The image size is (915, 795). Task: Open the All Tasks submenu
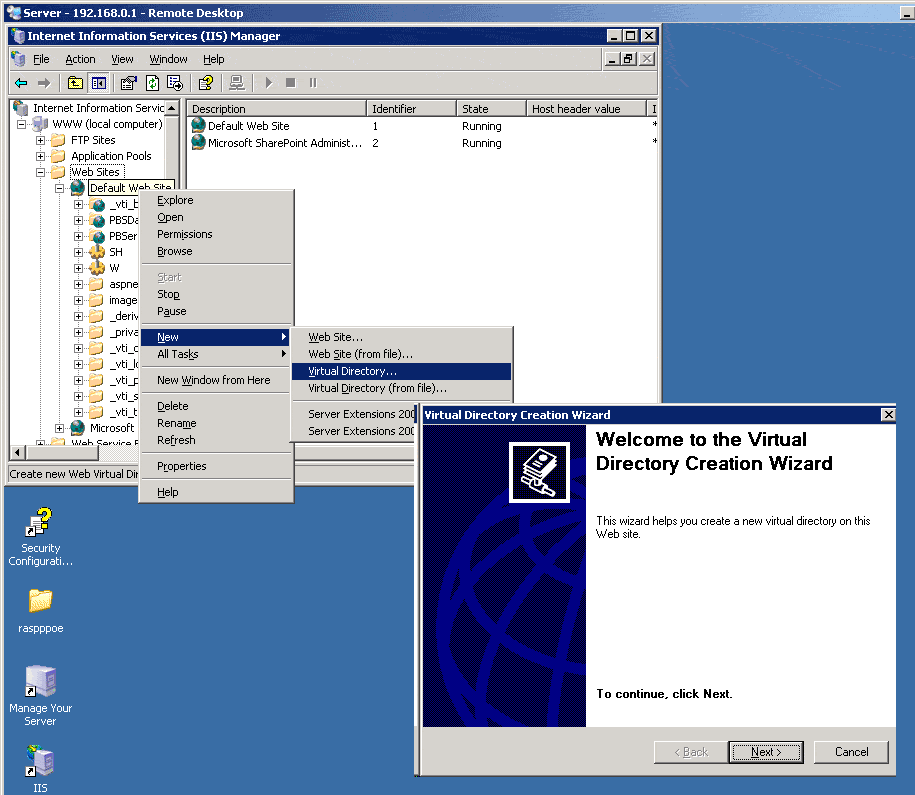tap(216, 354)
